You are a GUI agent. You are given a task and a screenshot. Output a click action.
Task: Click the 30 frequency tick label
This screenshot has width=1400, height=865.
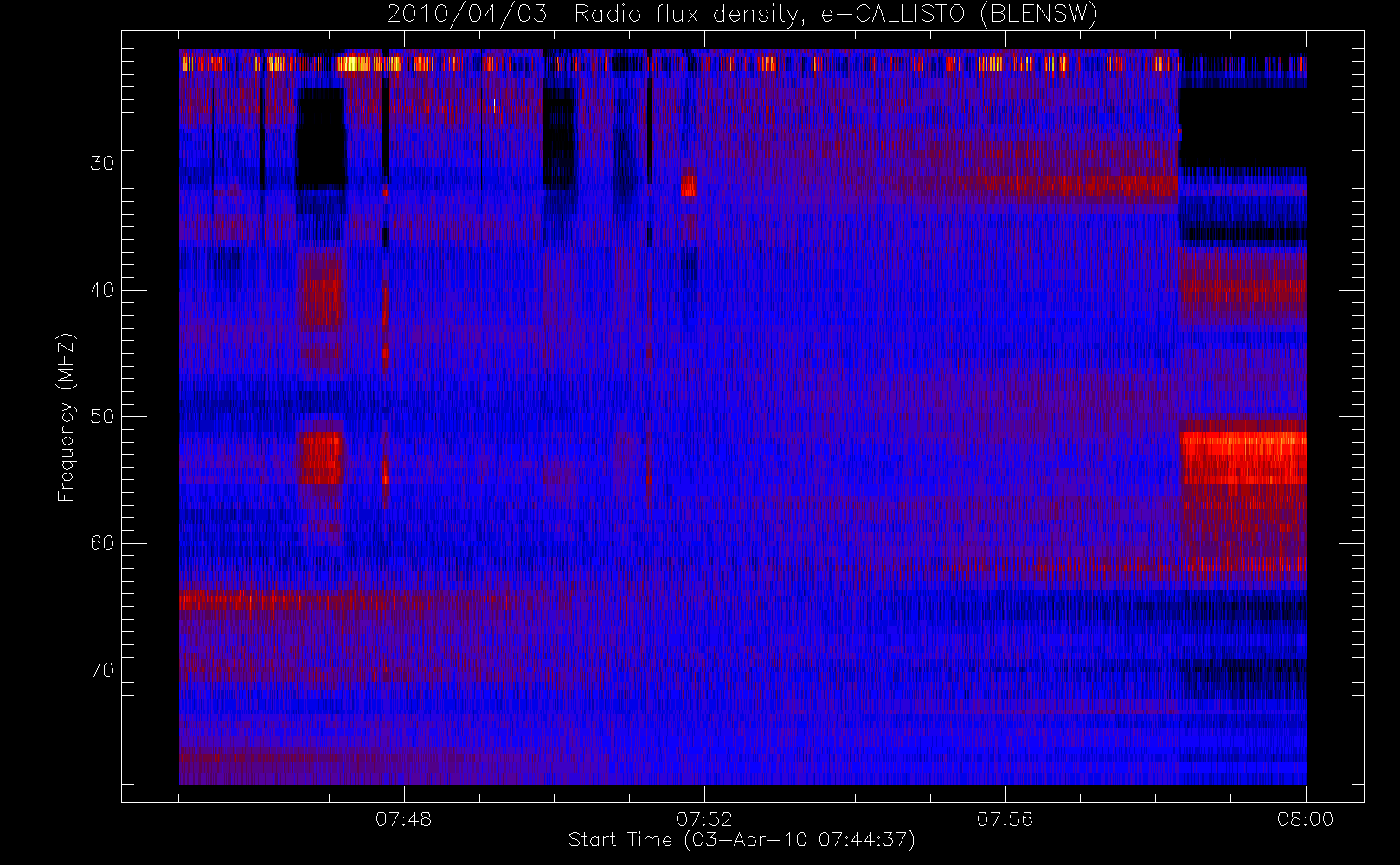pyautogui.click(x=102, y=163)
